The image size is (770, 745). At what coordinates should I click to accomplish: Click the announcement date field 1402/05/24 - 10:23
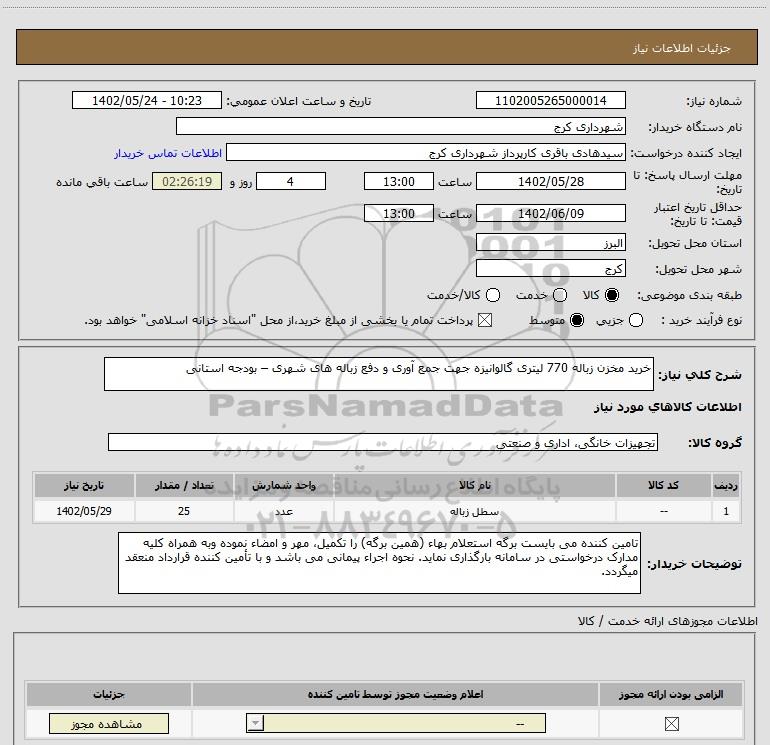[147, 100]
